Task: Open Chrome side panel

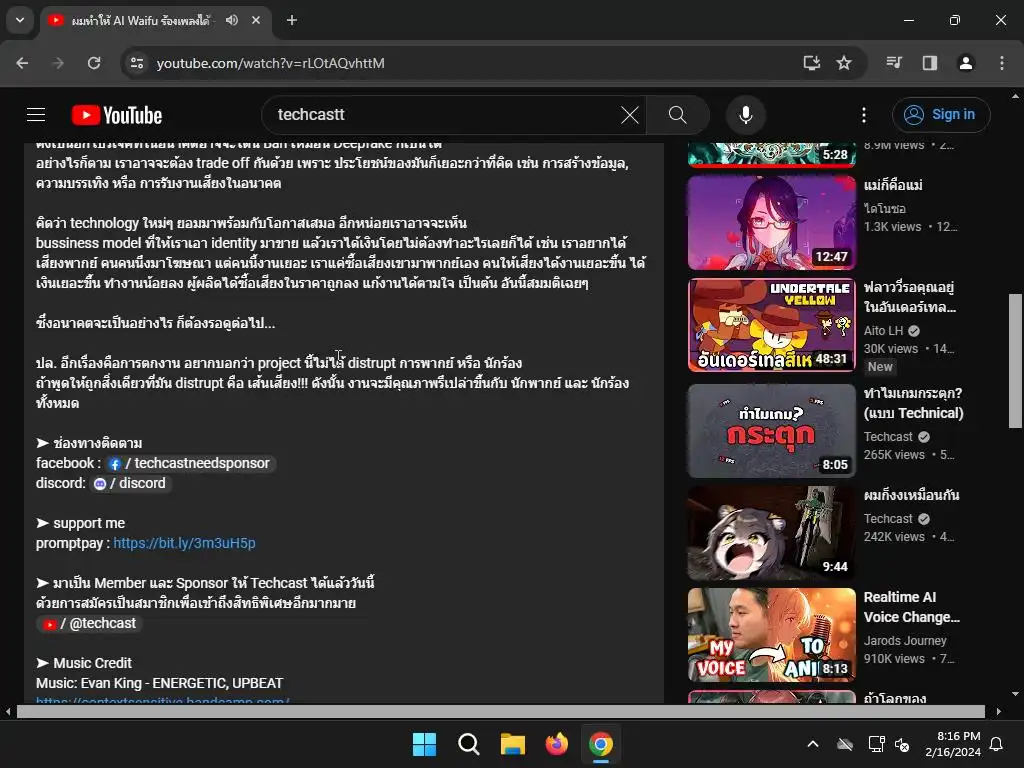Action: pos(929,63)
